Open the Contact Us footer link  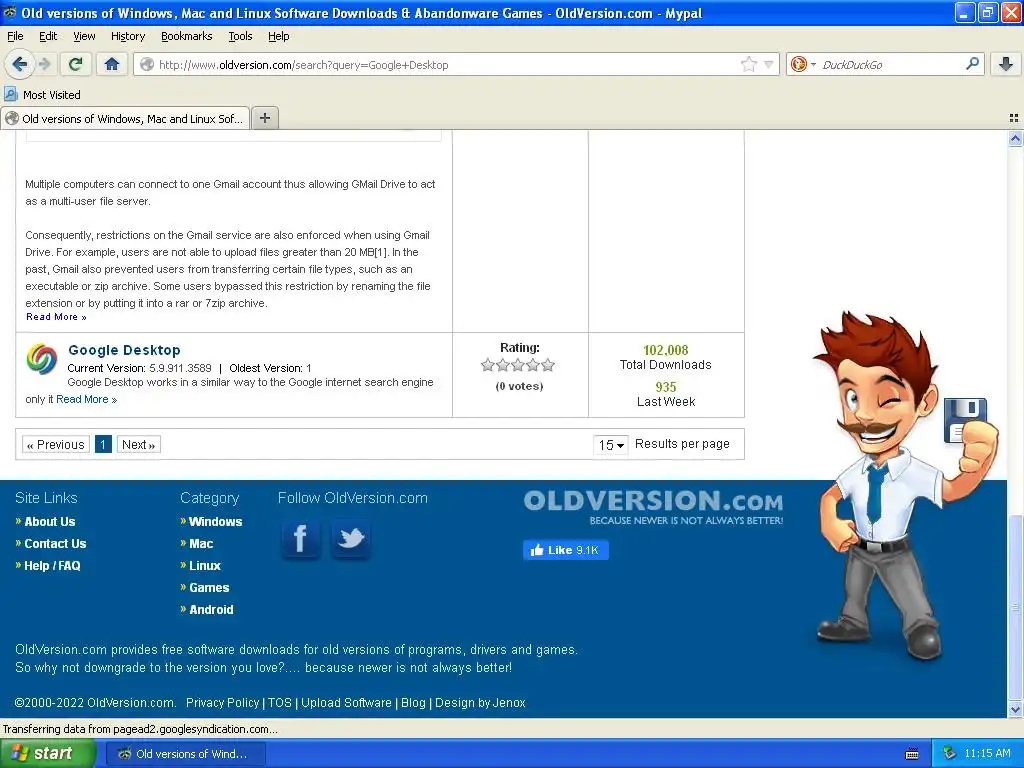[55, 543]
